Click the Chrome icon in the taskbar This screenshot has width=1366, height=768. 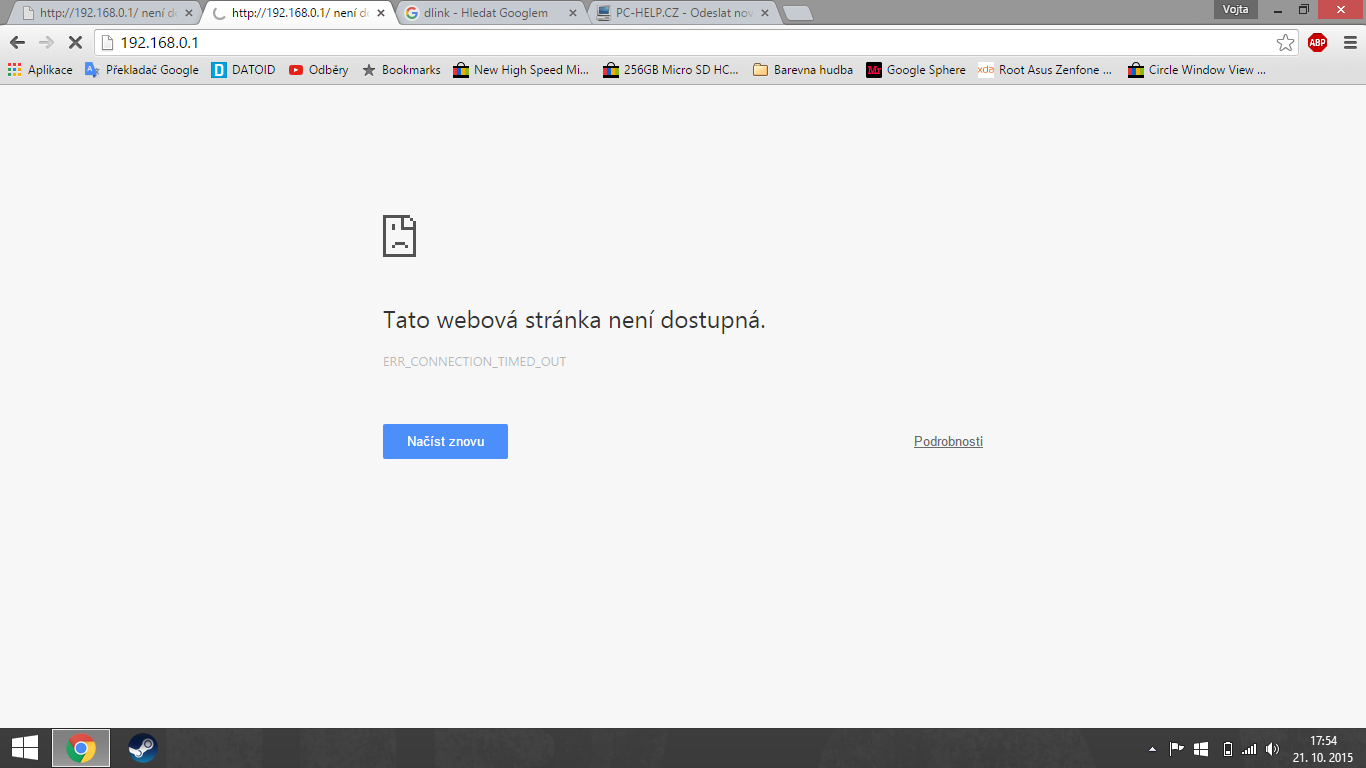click(81, 748)
